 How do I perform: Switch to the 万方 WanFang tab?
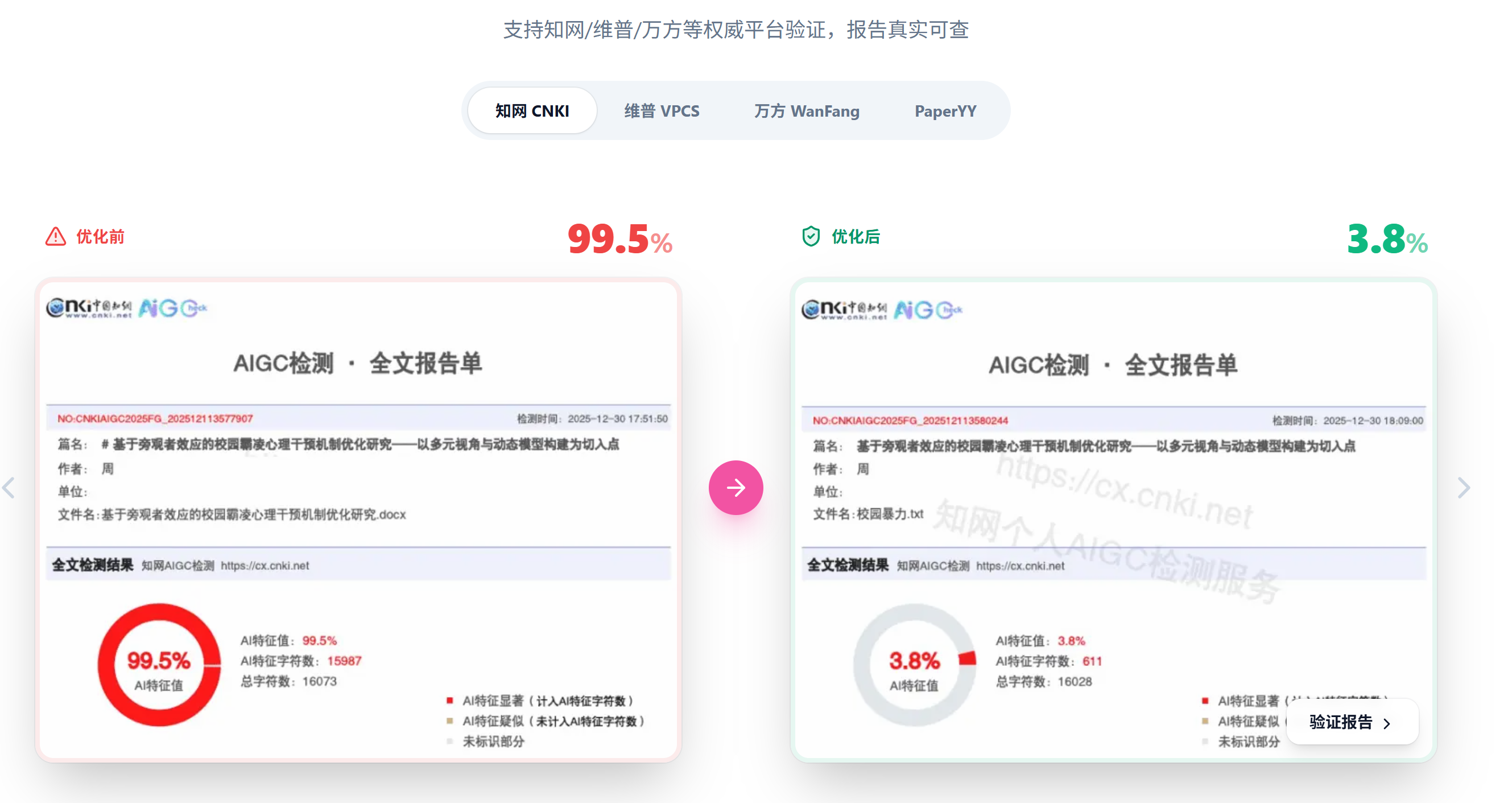pos(807,110)
